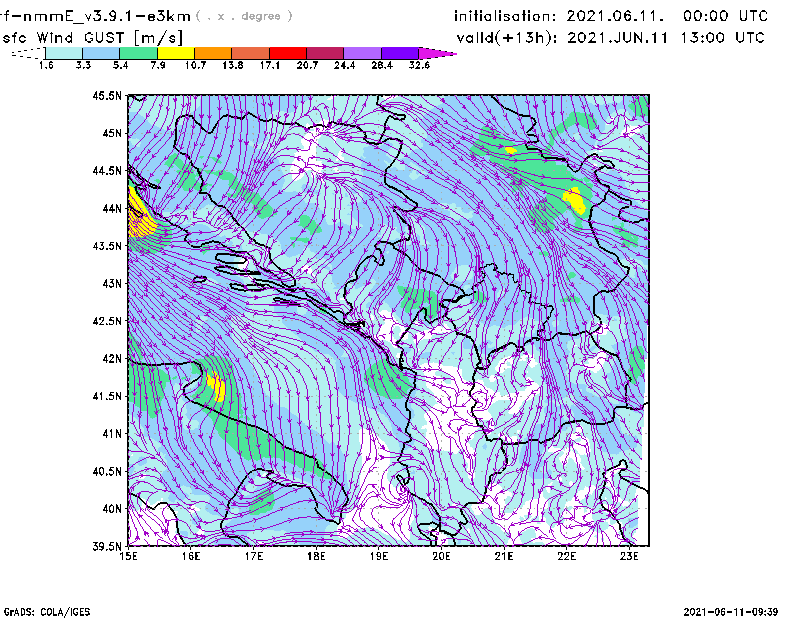Image resolution: width=800 pixels, height=618 pixels.
Task: Click the 20E longitude label
Action: 441,556
